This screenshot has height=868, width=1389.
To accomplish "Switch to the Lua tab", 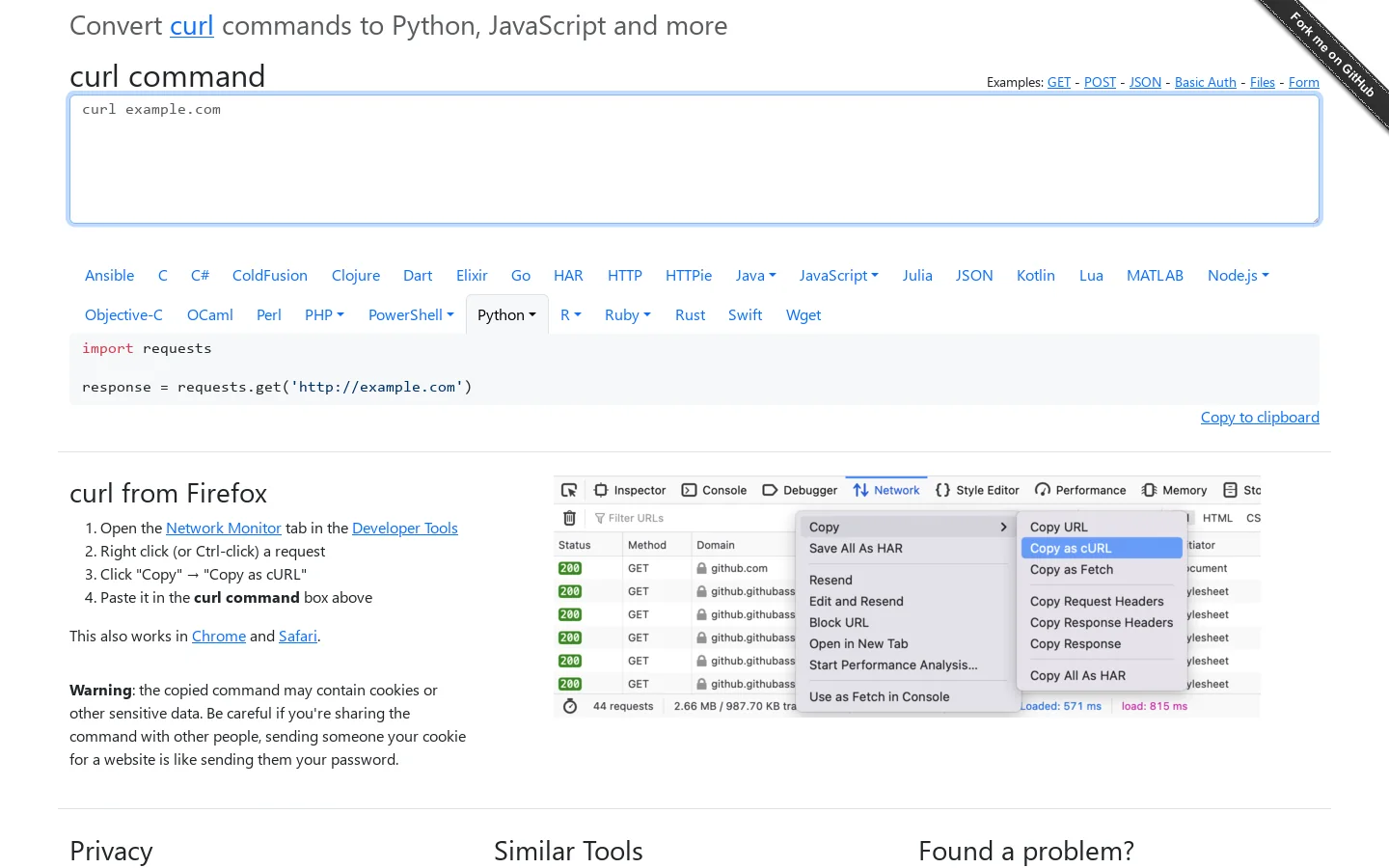I will coord(1091,276).
